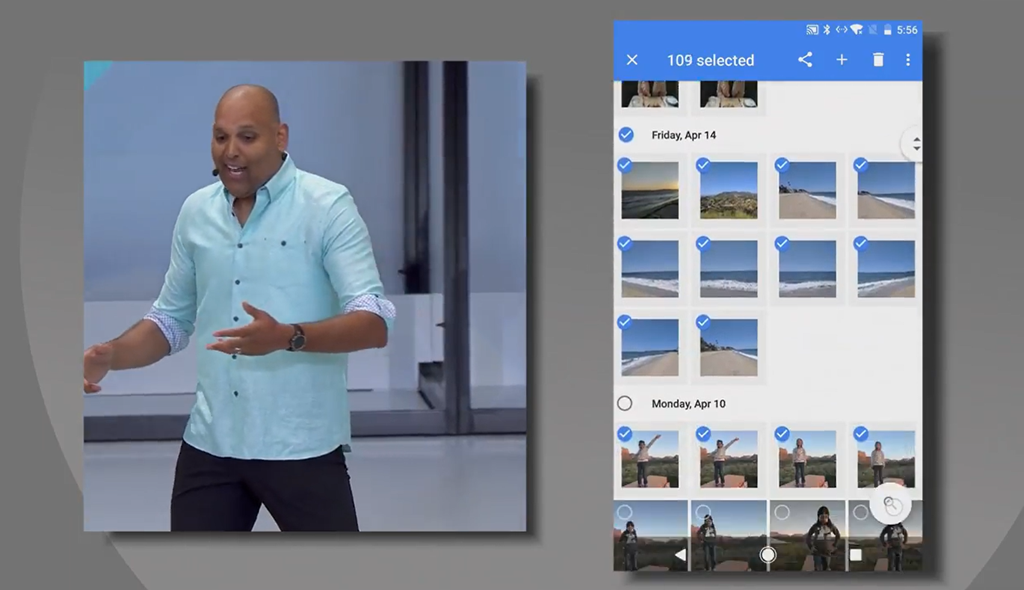Image resolution: width=1024 pixels, height=590 pixels.
Task: Tap the "109 selected" title text
Action: 711,60
